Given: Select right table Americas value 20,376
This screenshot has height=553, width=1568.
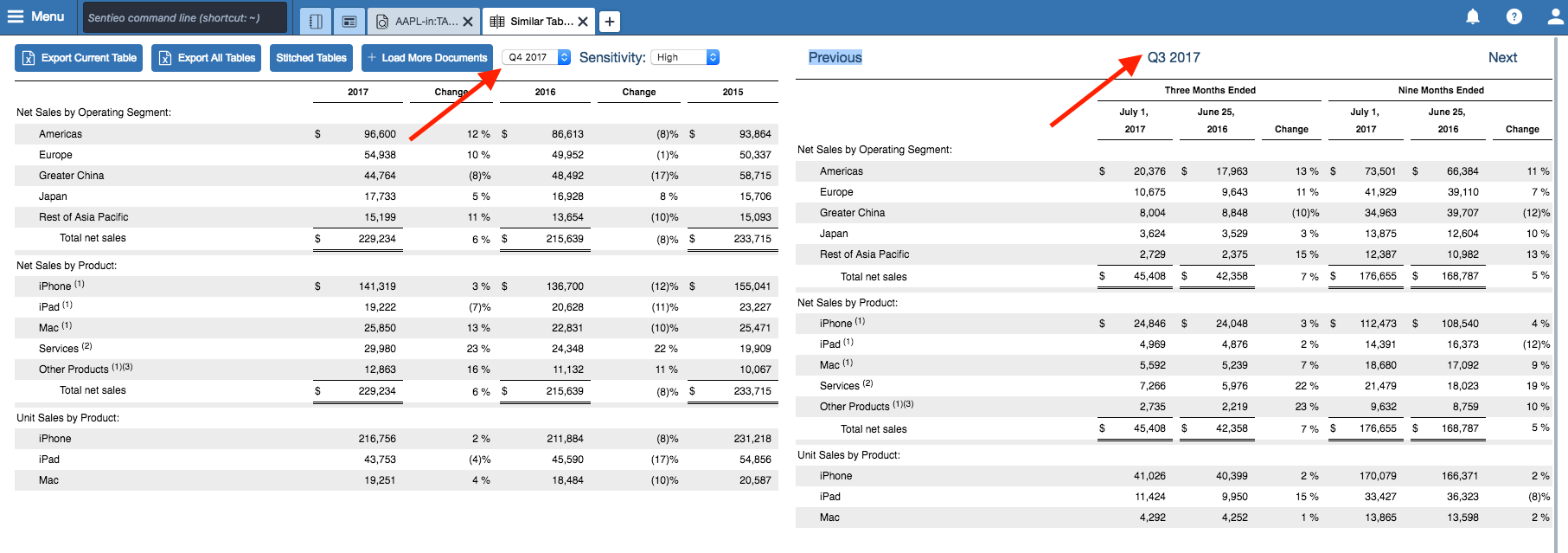Looking at the screenshot, I should (x=1149, y=171).
